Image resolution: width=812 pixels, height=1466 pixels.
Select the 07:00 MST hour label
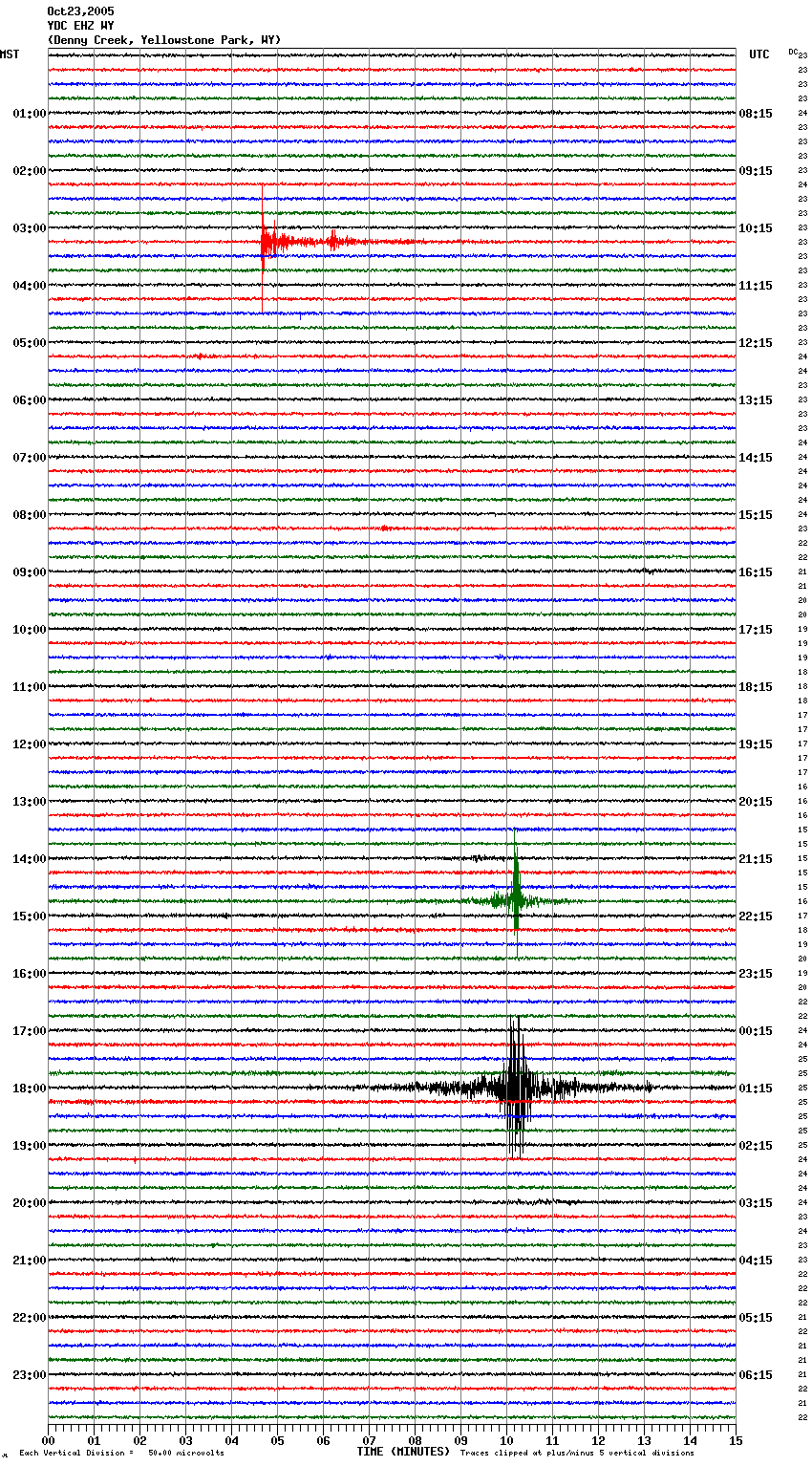tap(30, 458)
